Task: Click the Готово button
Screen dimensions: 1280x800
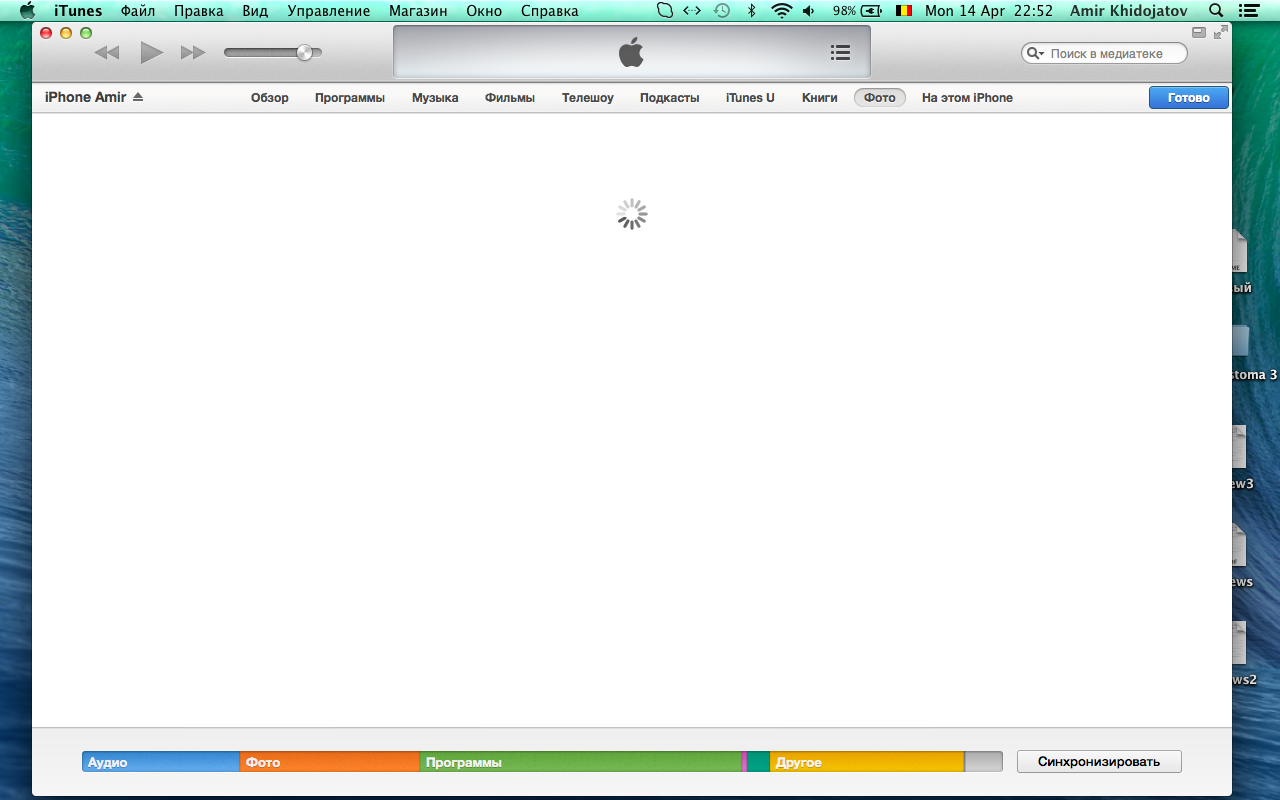Action: pos(1189,97)
